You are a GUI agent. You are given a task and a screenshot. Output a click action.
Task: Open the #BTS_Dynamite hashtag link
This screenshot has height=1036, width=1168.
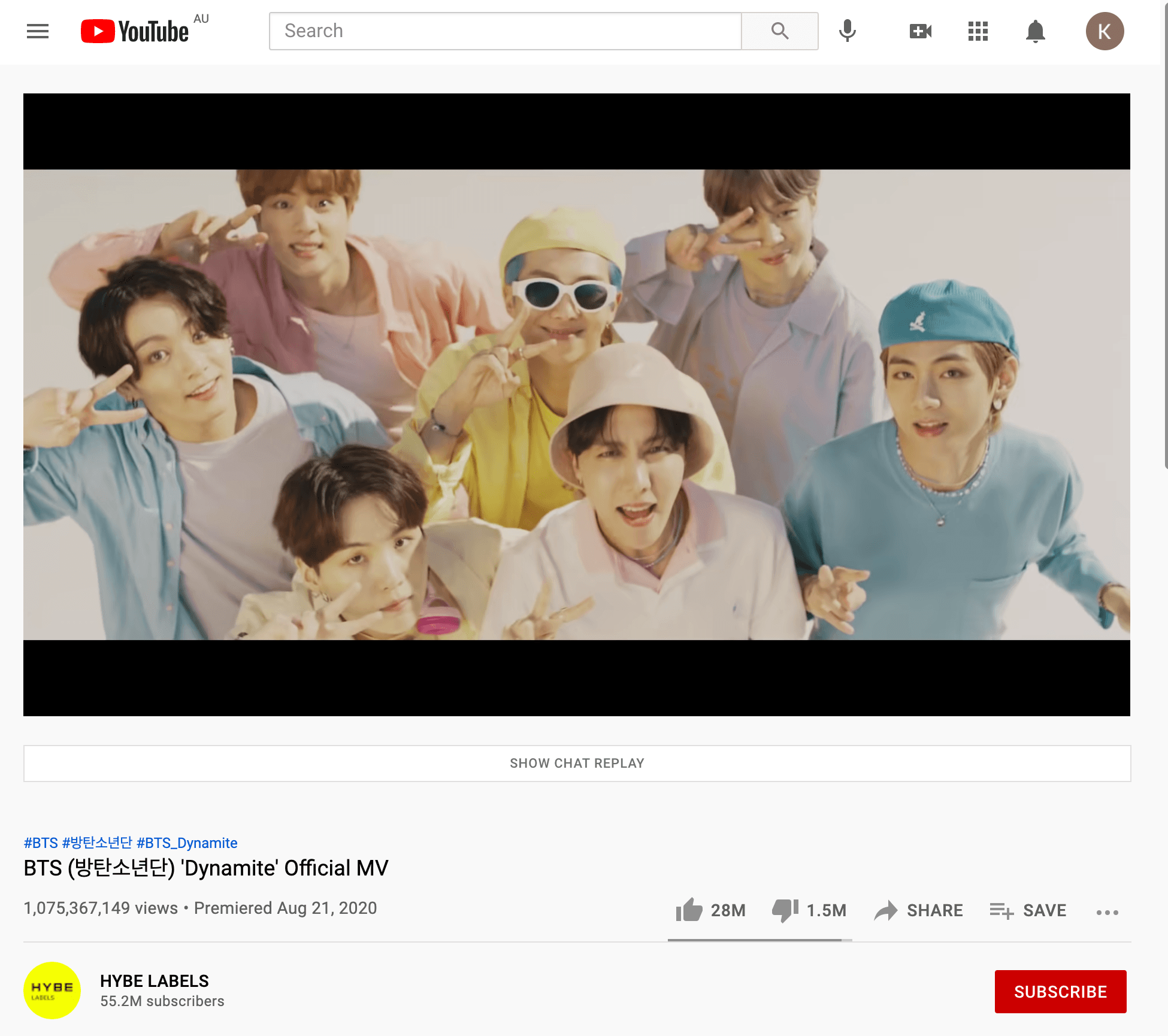click(x=187, y=843)
